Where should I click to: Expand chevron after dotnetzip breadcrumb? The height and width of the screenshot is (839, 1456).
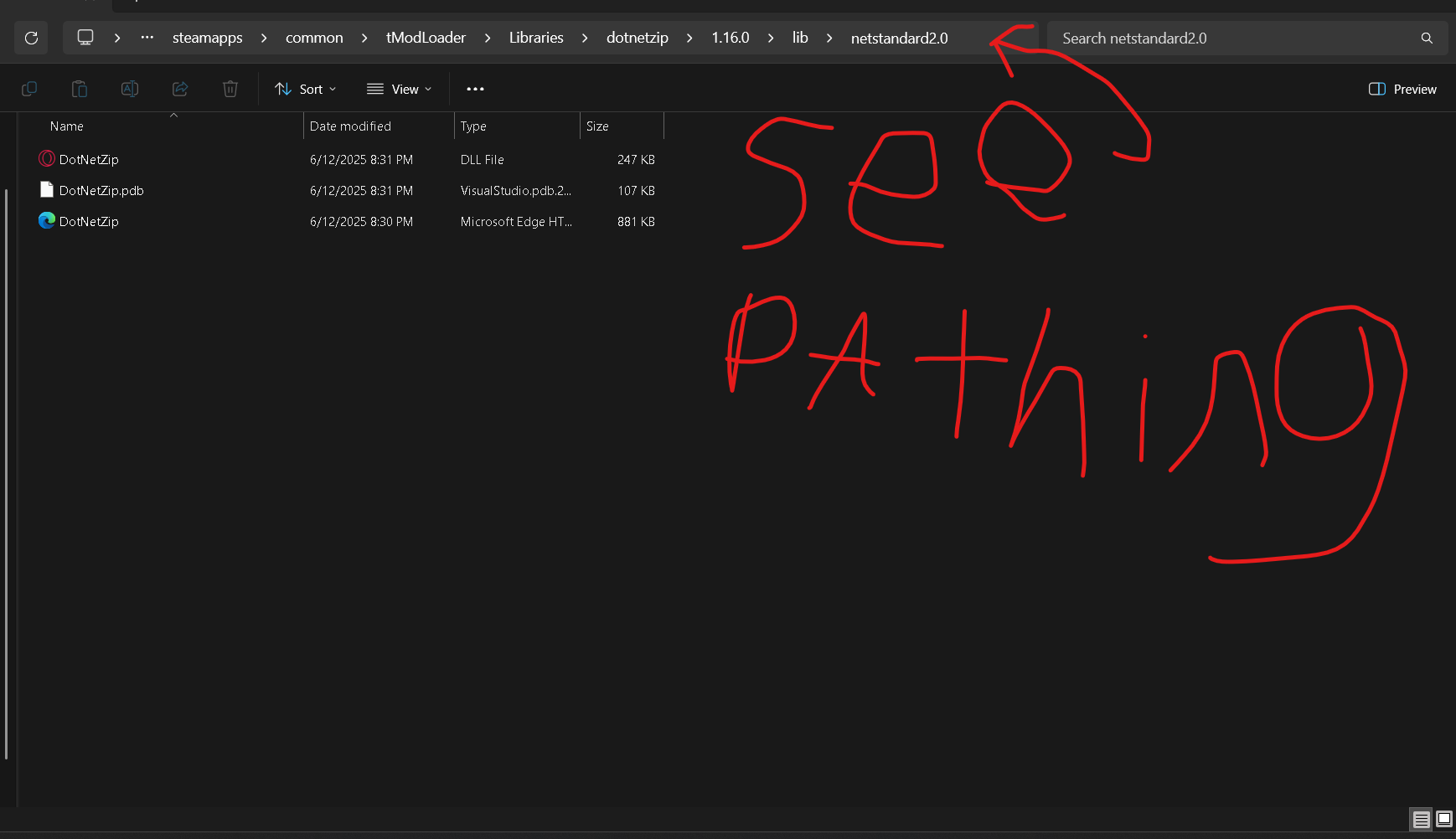click(689, 38)
